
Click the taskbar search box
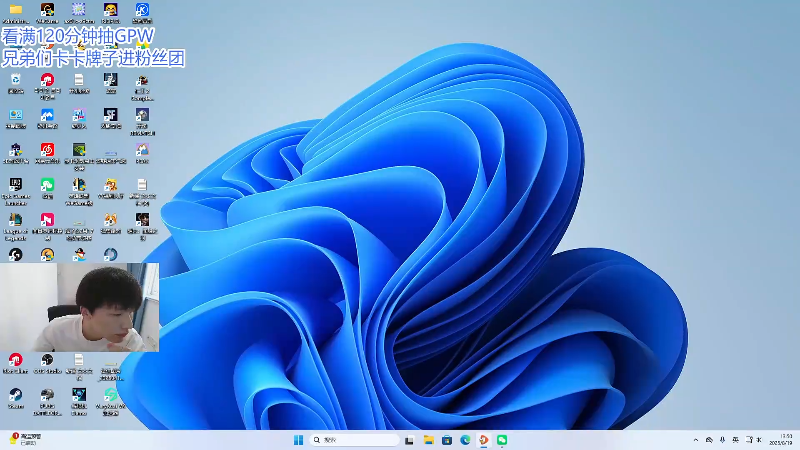click(354, 440)
